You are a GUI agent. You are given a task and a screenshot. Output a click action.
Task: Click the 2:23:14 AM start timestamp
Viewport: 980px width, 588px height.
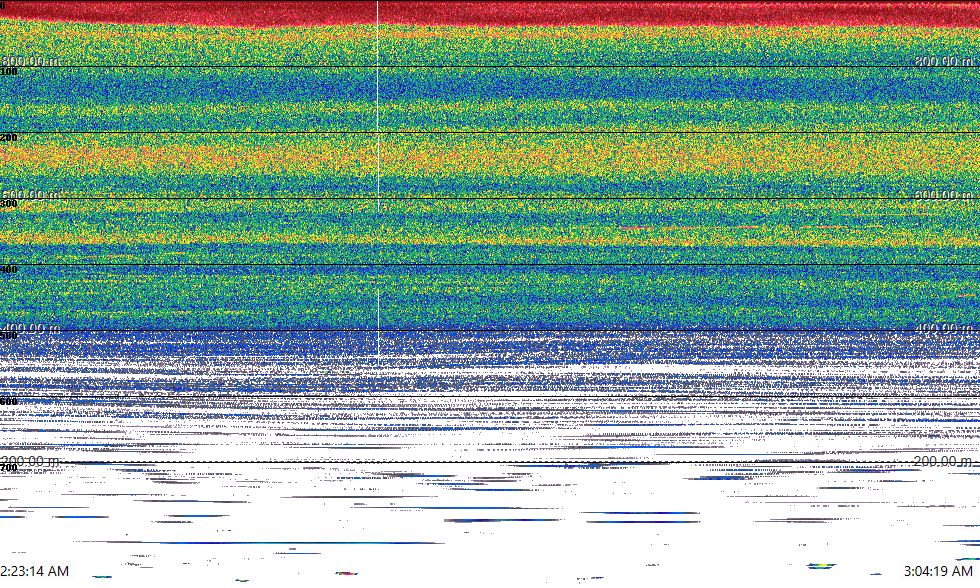34,571
